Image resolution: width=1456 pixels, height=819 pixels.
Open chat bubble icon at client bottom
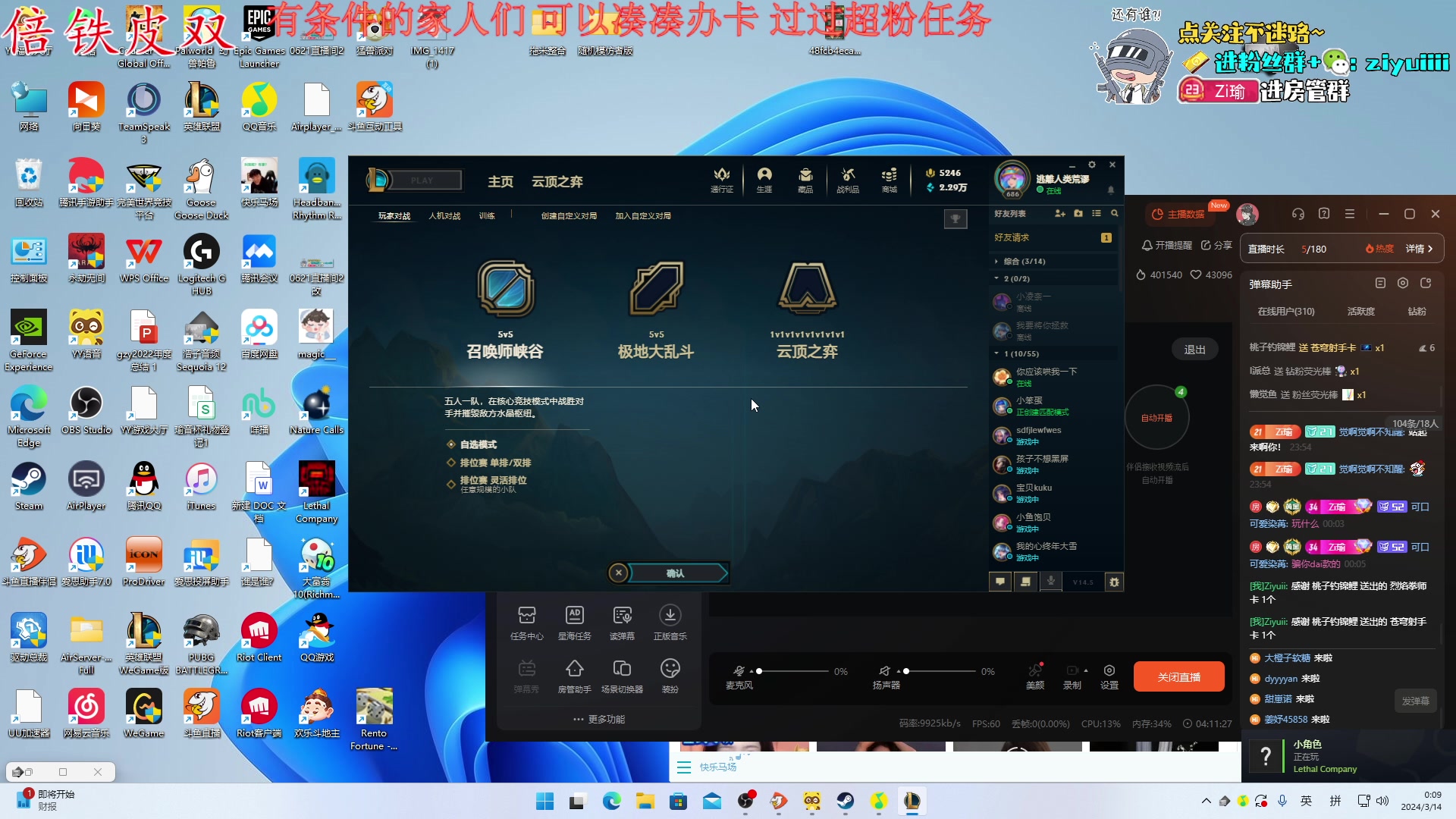click(1001, 582)
